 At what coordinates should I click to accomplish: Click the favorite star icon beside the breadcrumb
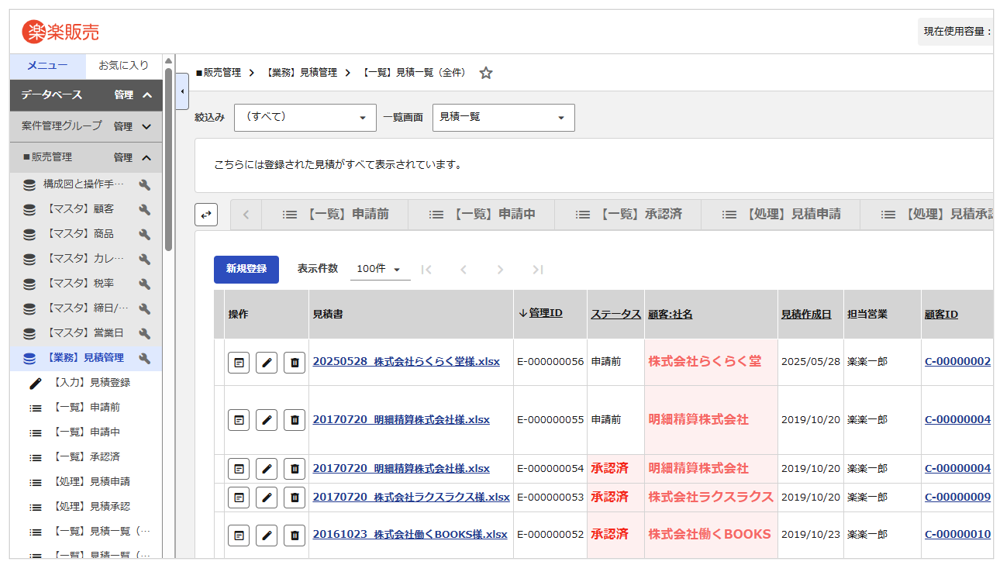click(486, 73)
